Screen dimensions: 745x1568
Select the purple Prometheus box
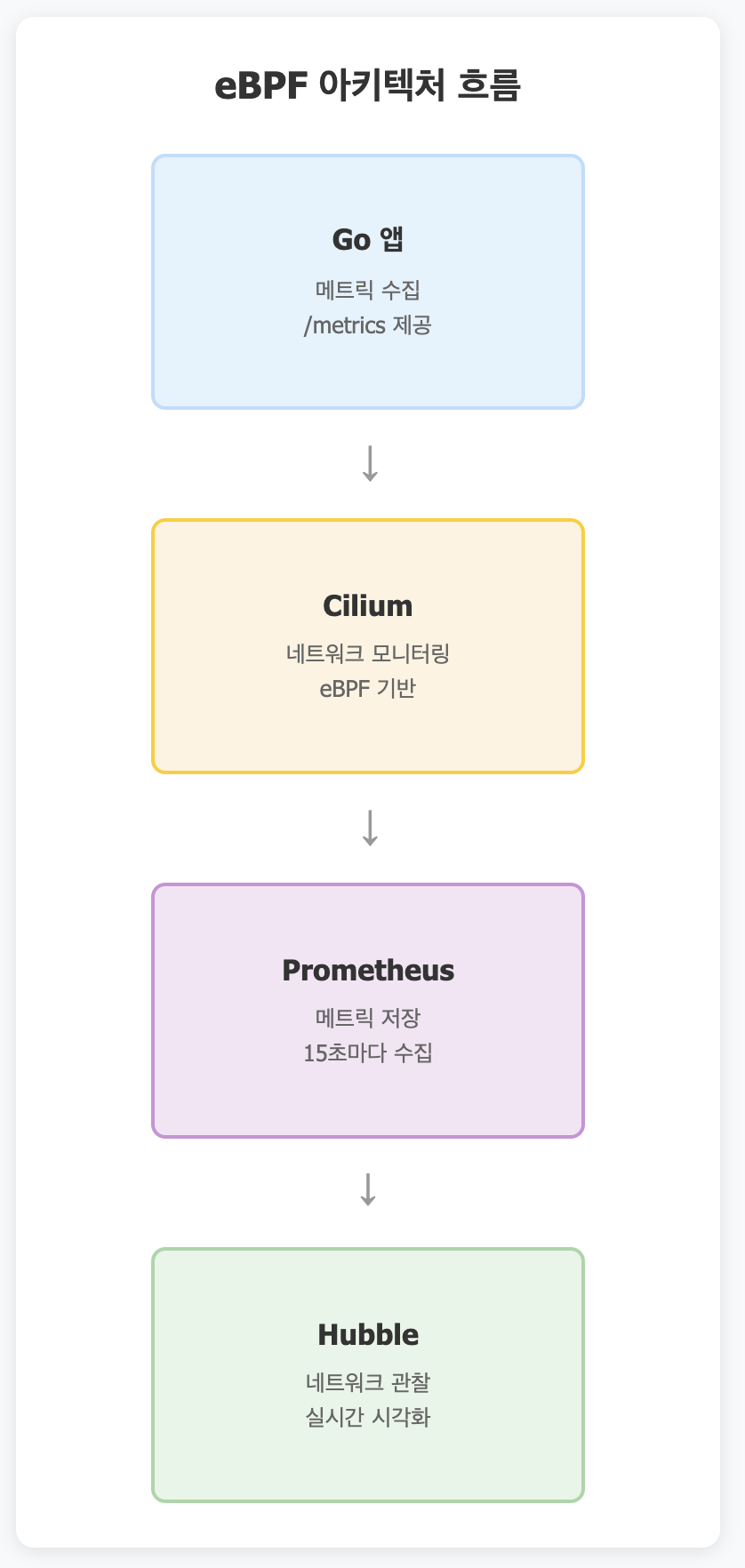(368, 1011)
